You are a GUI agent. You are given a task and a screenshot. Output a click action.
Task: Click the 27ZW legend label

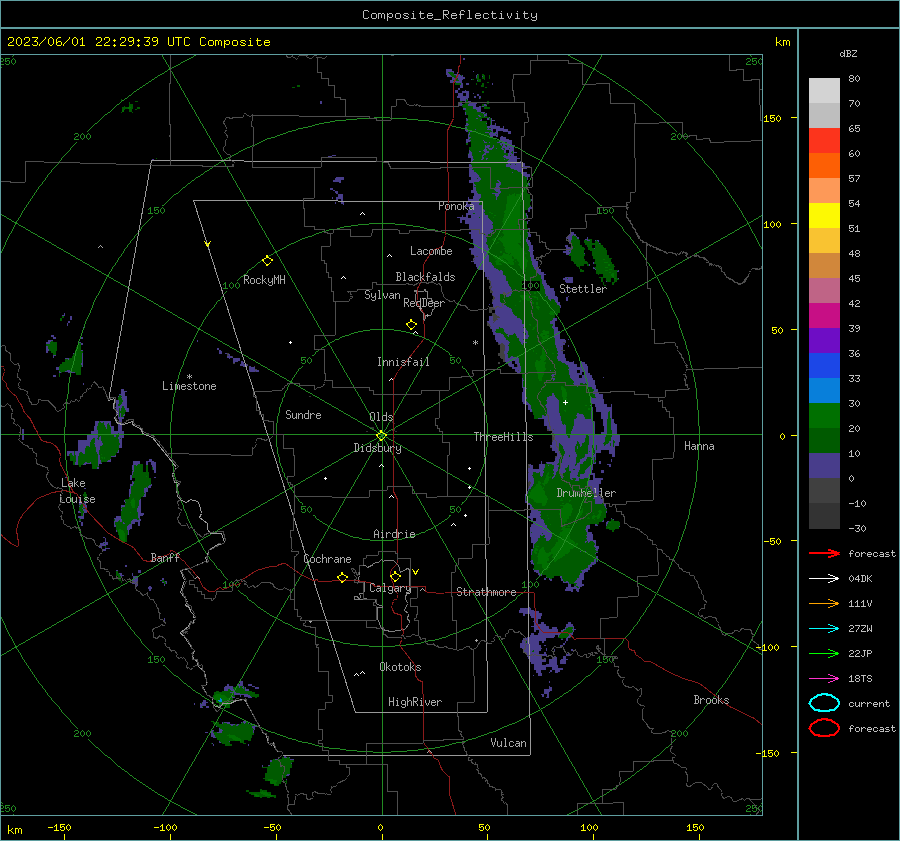click(x=860, y=629)
